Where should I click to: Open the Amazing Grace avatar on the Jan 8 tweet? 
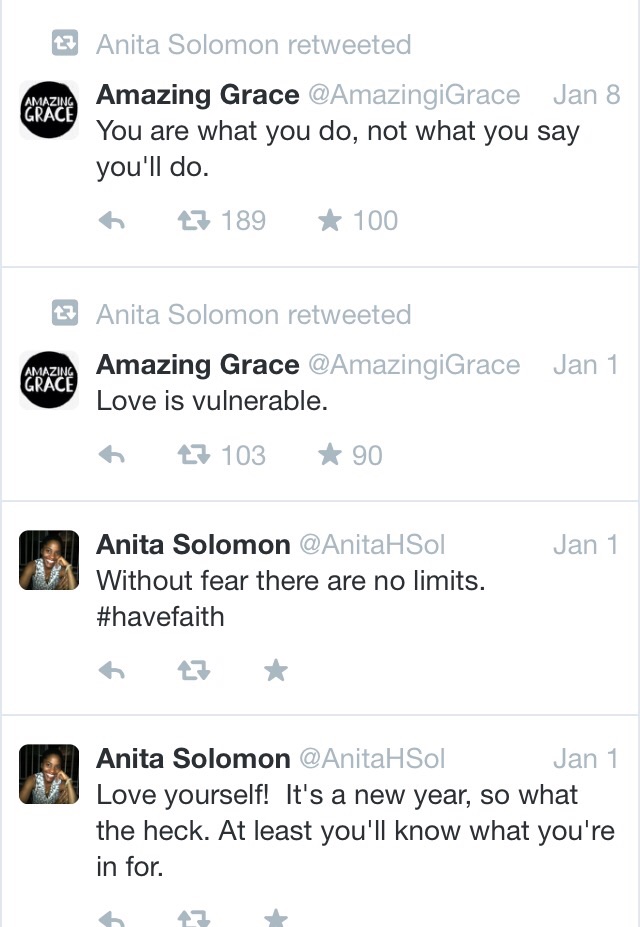(x=49, y=109)
